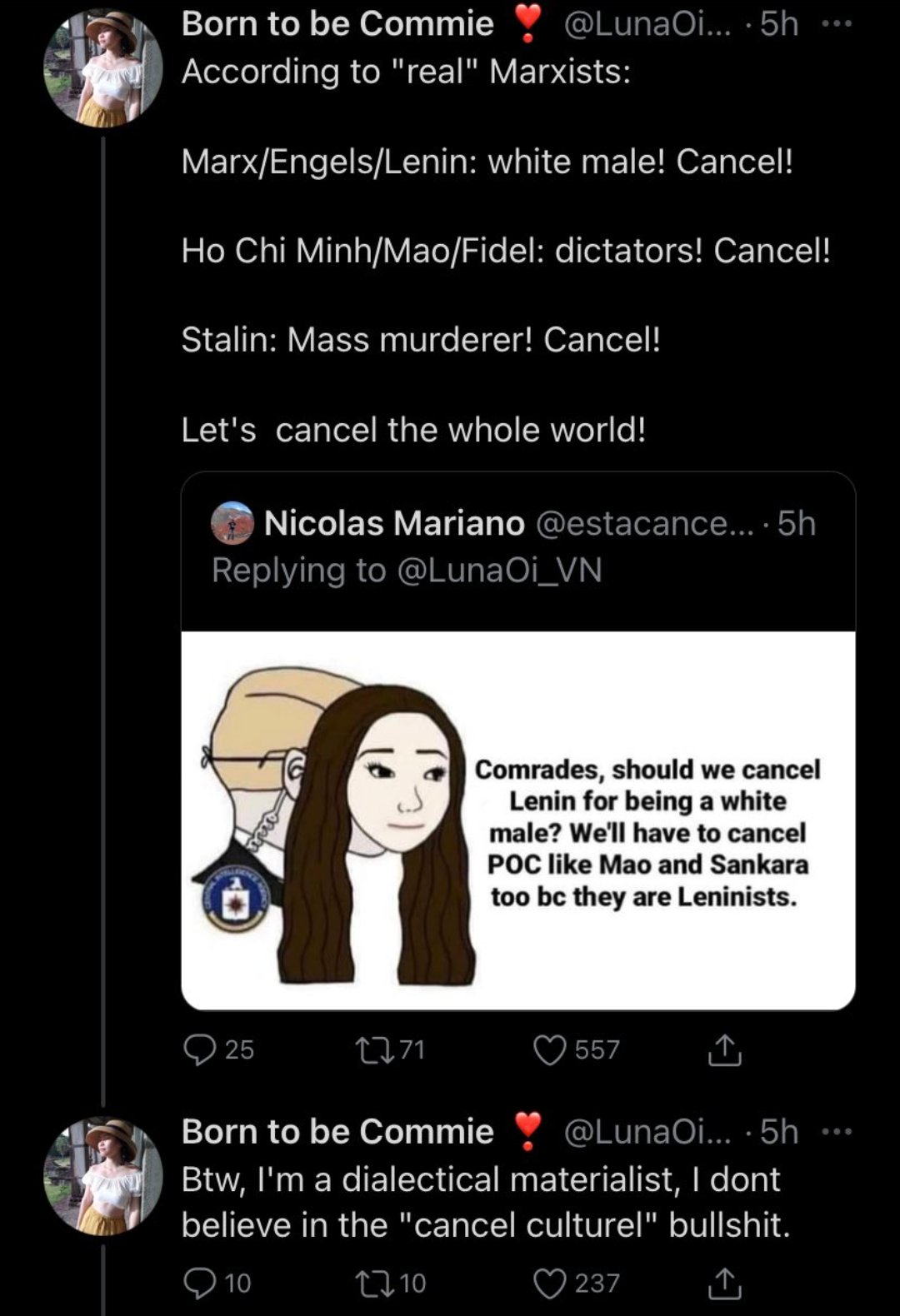900x1316 pixels.
Task: Retweet the dialectical materialist tweet
Action: click(x=367, y=1283)
